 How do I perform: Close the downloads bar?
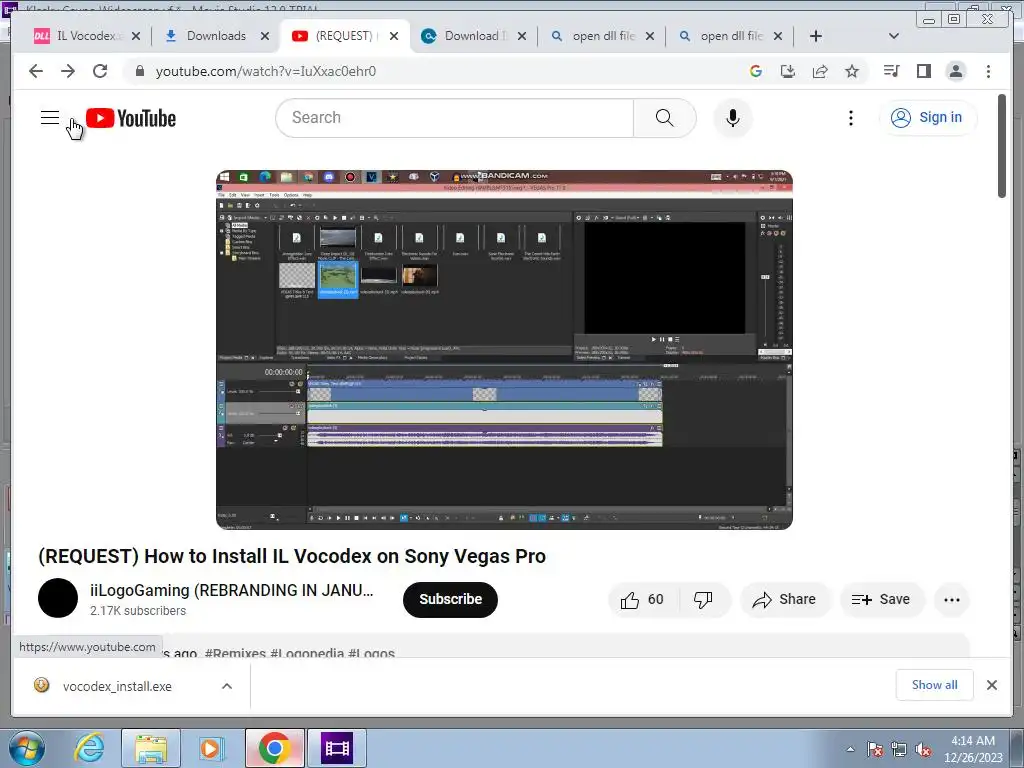991,685
